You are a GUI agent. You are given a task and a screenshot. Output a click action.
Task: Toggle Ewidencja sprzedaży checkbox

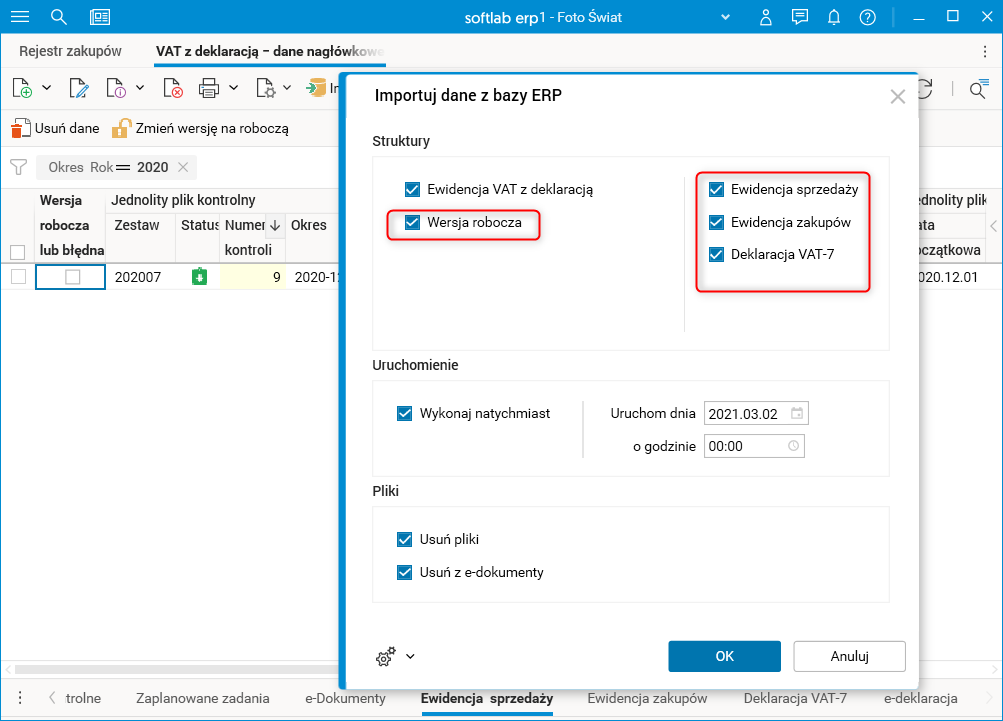(x=716, y=189)
